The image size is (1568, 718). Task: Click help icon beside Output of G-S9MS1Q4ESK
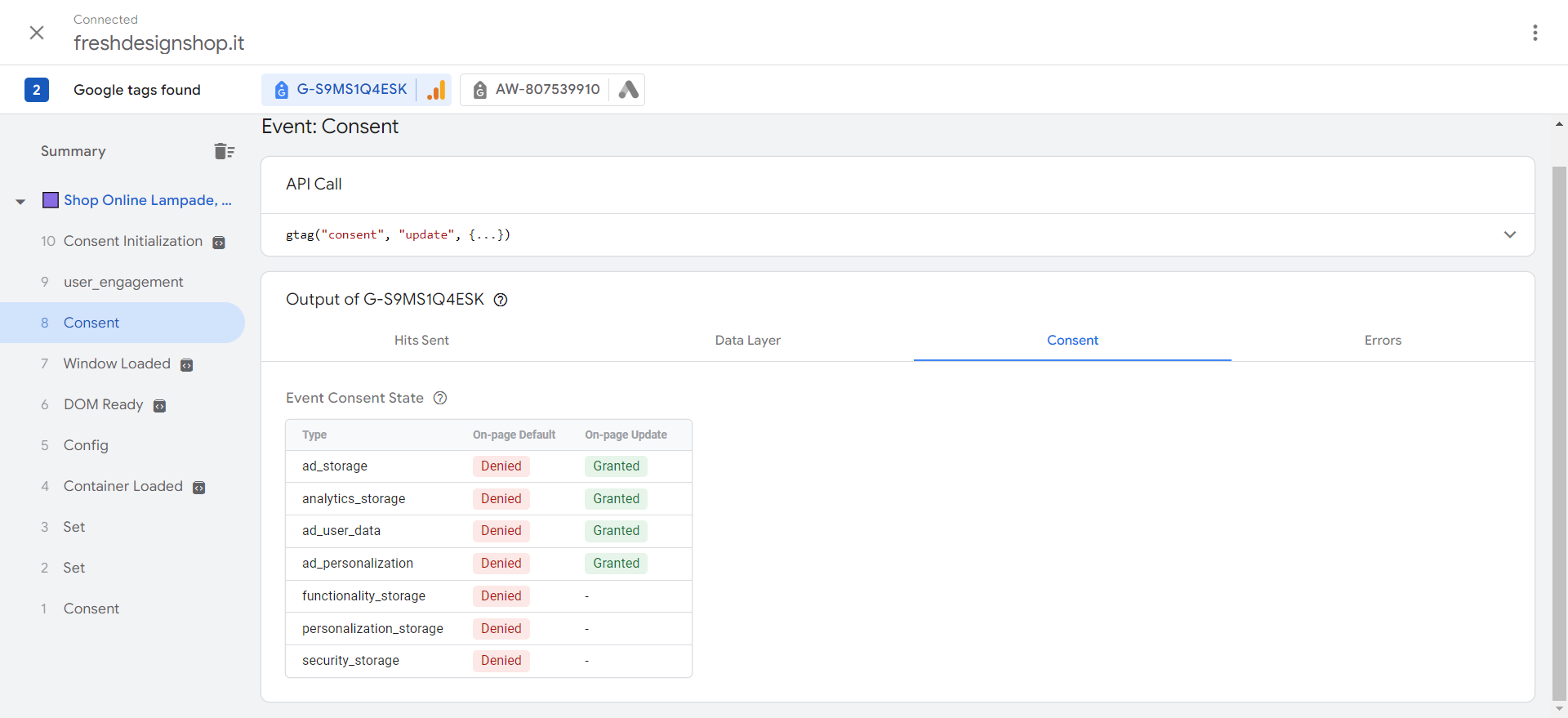tap(501, 300)
